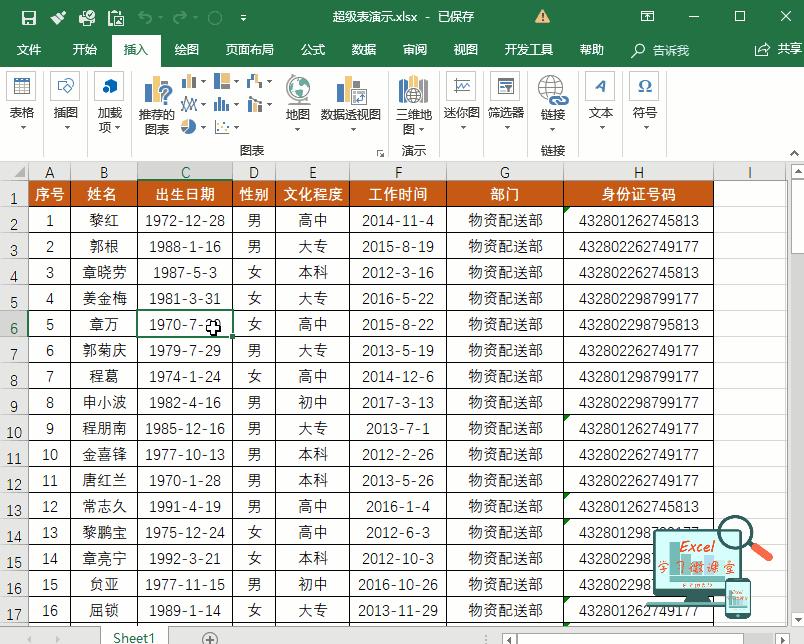This screenshot has width=804, height=644.
Task: Expand the 文本 (Text) dropdown
Action: [601, 127]
